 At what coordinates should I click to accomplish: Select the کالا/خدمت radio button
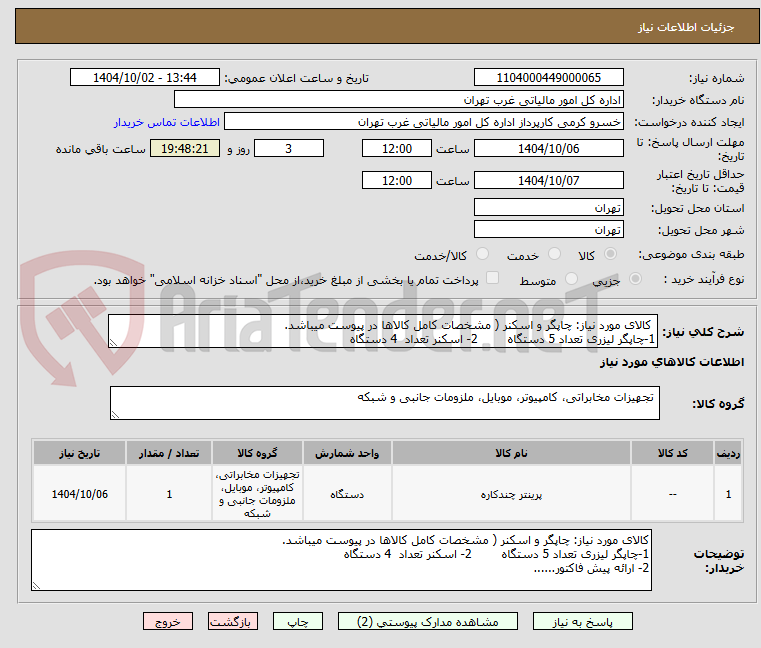tap(482, 253)
